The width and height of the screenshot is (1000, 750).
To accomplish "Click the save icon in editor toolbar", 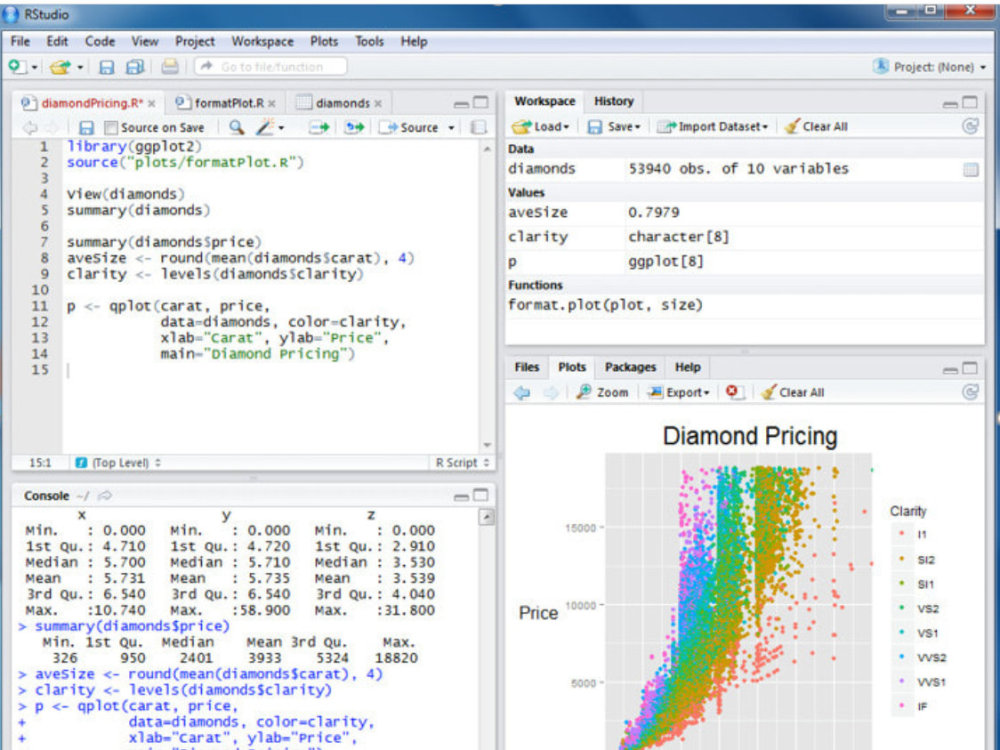I will click(x=86, y=128).
